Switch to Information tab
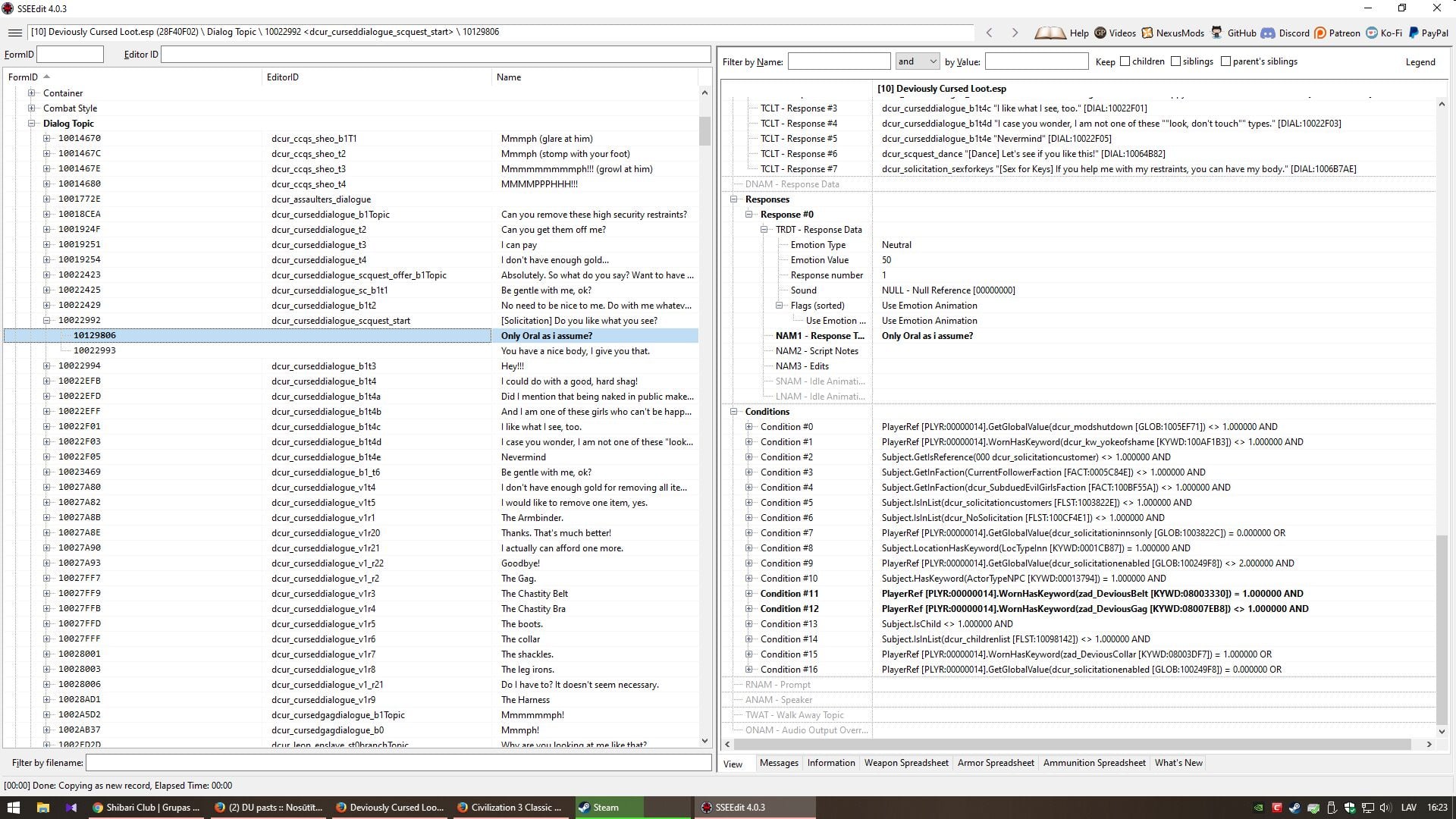Screen dimensions: 1456x819 click(831, 763)
